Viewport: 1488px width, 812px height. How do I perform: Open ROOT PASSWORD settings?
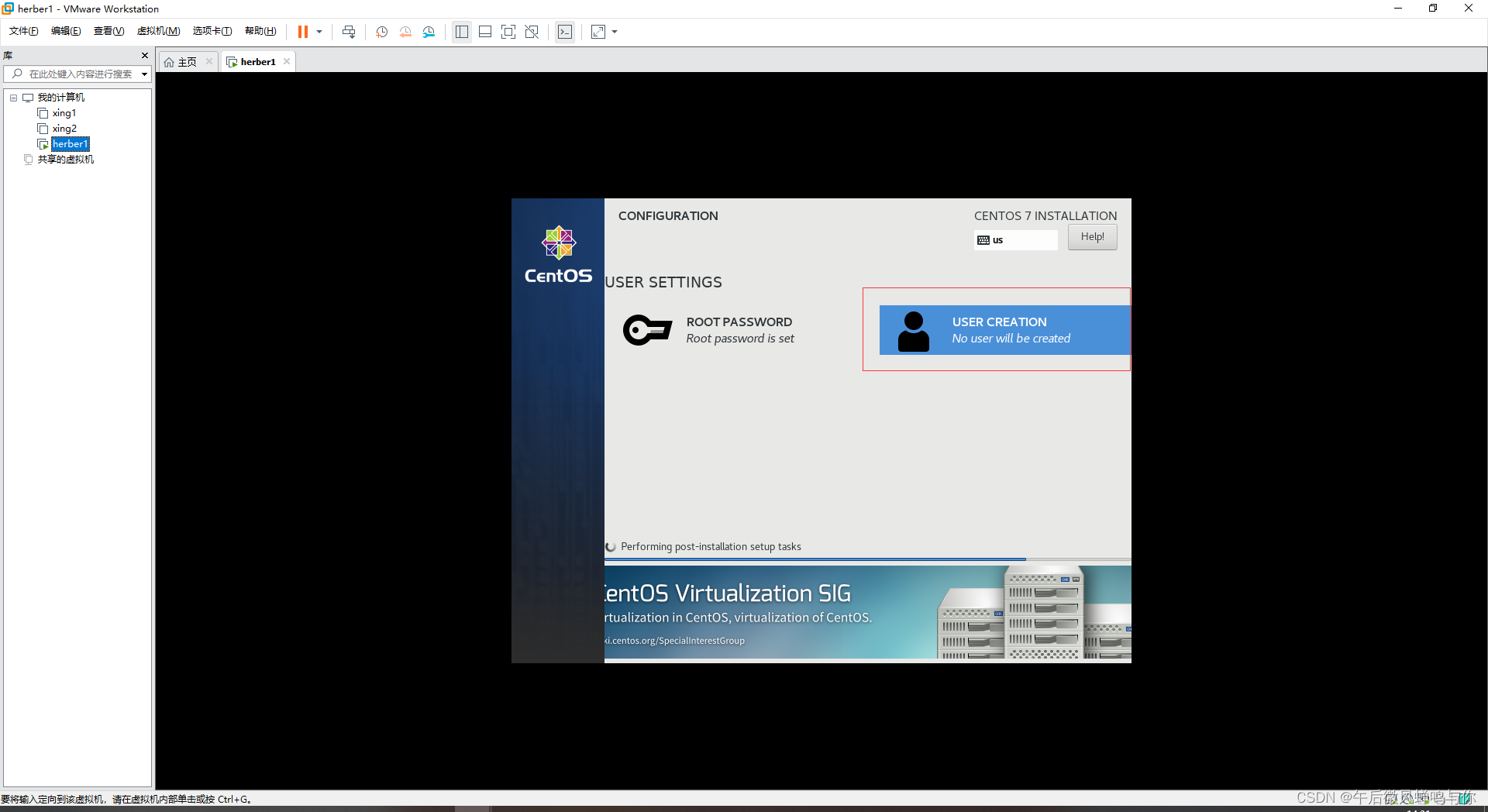pyautogui.click(x=739, y=330)
